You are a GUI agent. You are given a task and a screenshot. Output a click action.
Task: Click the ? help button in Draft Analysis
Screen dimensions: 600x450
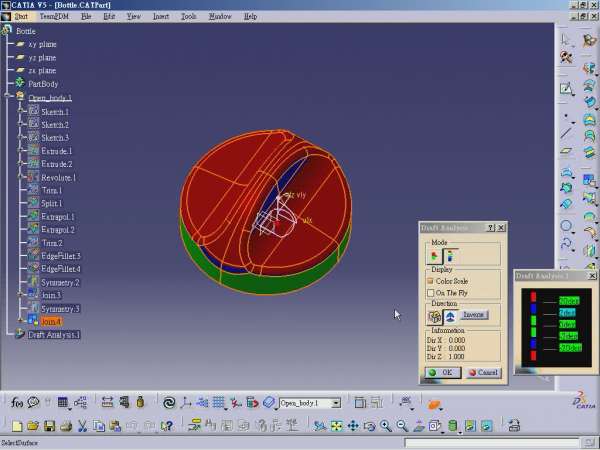pyautogui.click(x=491, y=228)
